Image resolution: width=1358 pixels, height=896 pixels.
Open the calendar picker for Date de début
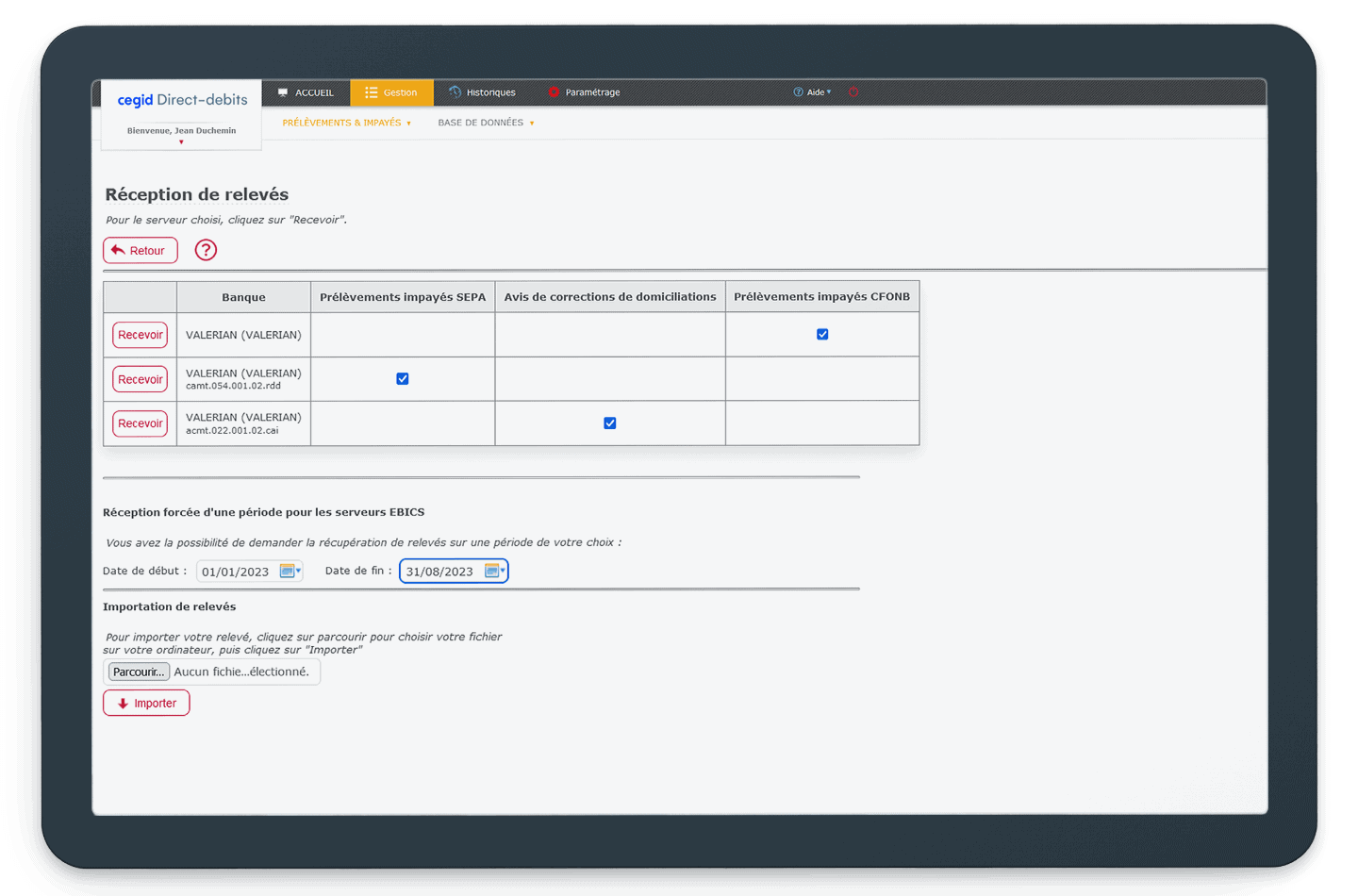(x=290, y=571)
